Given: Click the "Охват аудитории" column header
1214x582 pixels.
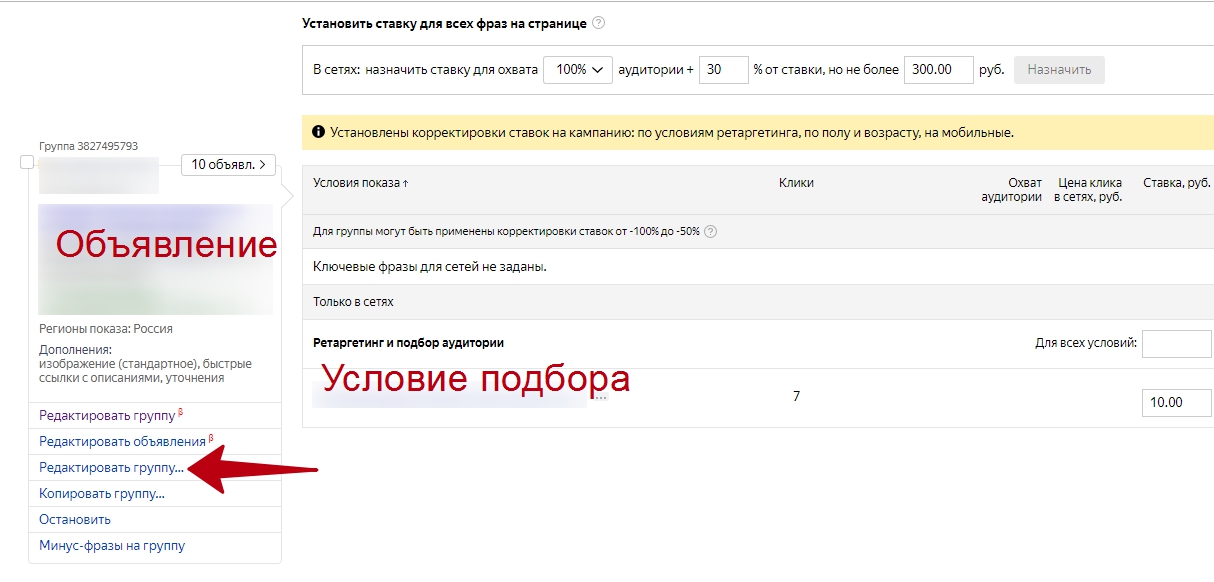Looking at the screenshot, I should pos(1011,190).
